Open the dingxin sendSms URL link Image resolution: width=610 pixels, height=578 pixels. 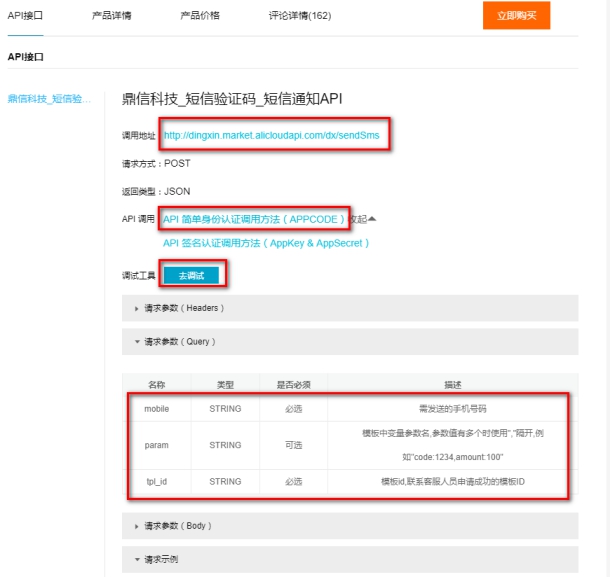[272, 135]
